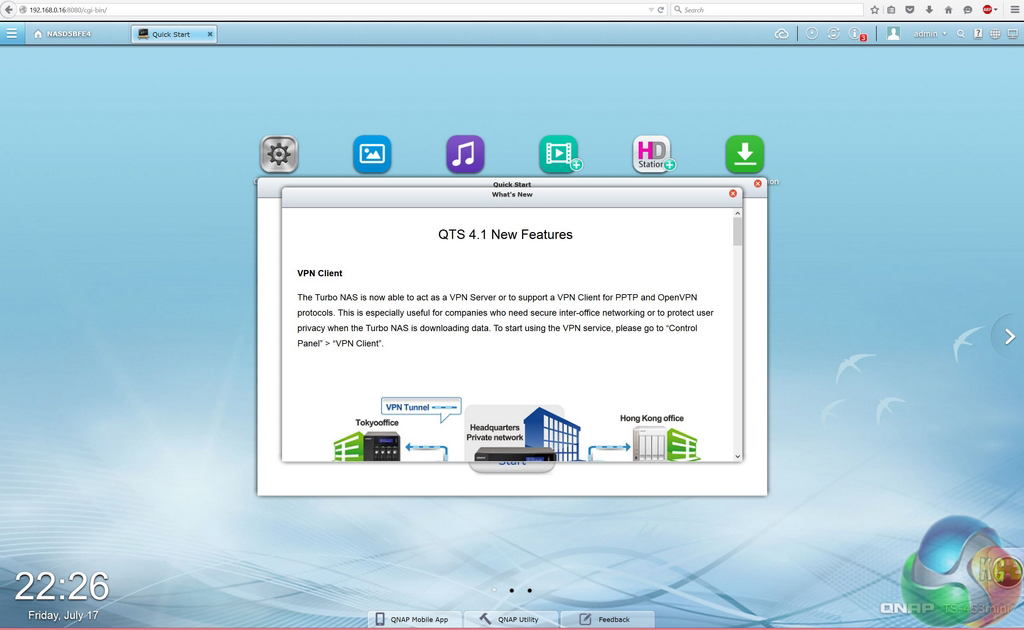Click the desktop clock 22:26
1024x630 pixels.
[61, 586]
